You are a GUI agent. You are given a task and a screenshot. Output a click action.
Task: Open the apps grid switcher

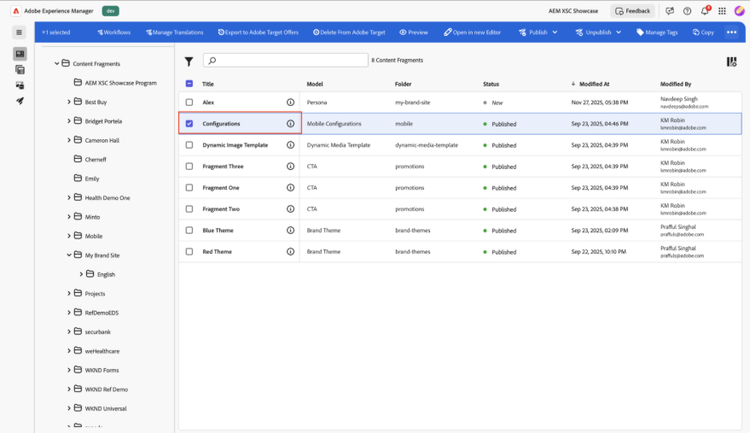(721, 11)
